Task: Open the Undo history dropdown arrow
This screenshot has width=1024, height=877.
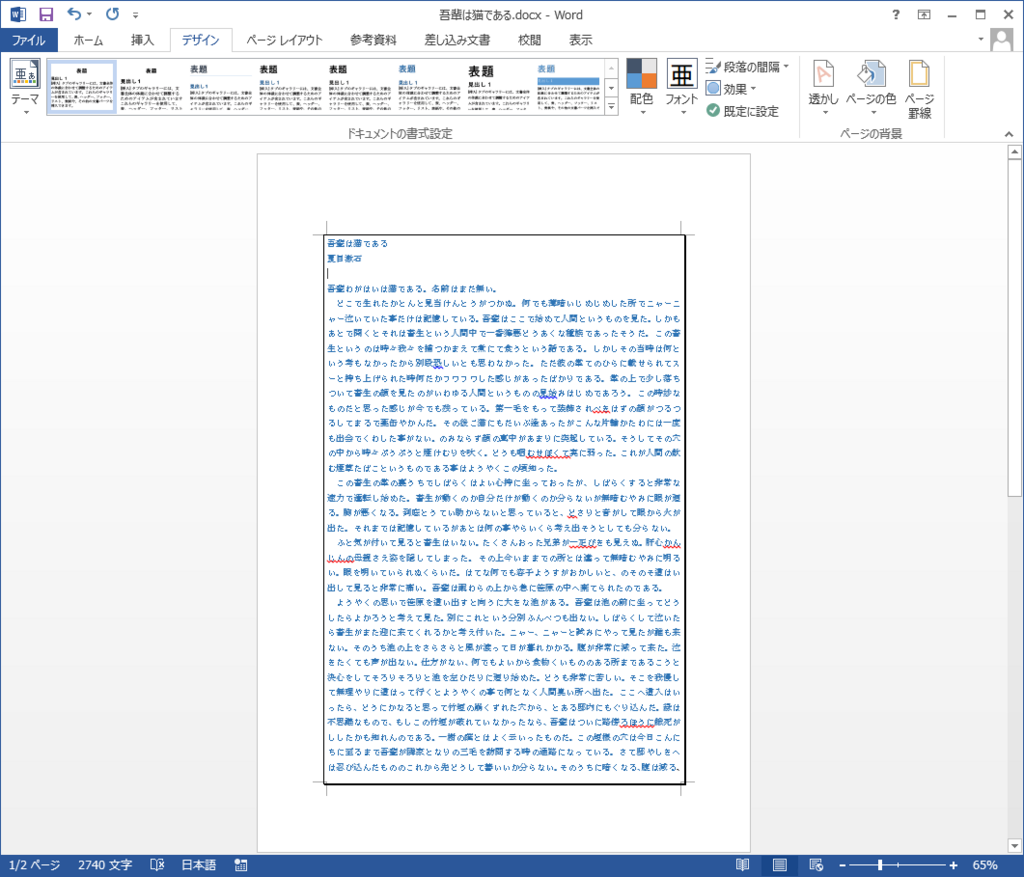Action: [x=89, y=14]
